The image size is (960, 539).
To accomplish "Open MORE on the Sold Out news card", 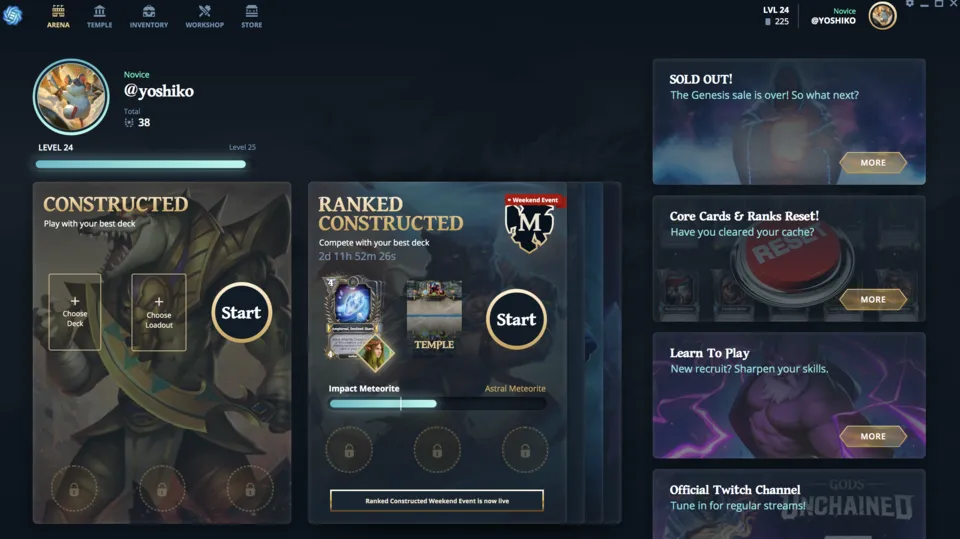I will (873, 162).
